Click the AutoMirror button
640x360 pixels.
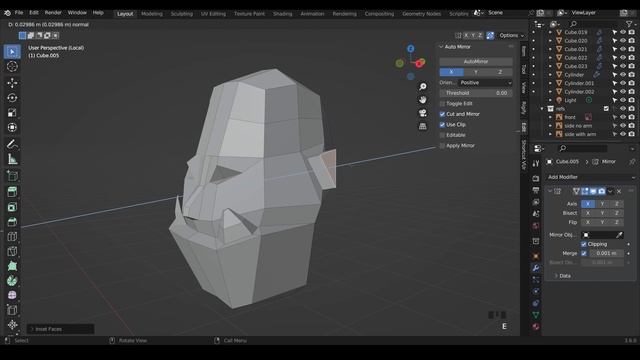[x=476, y=61]
